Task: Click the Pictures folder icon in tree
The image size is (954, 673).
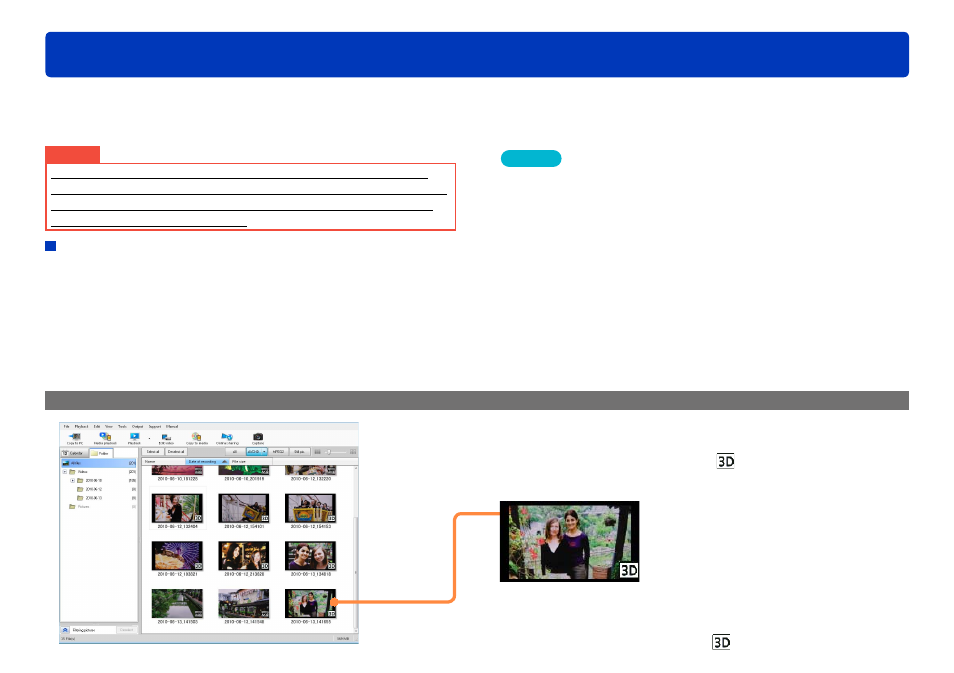Action: coord(72,506)
